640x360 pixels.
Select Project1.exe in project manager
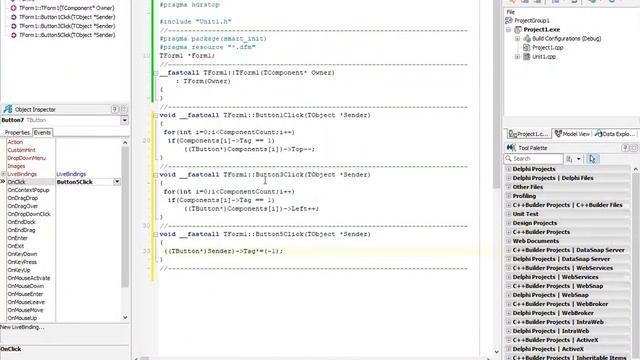pos(542,30)
